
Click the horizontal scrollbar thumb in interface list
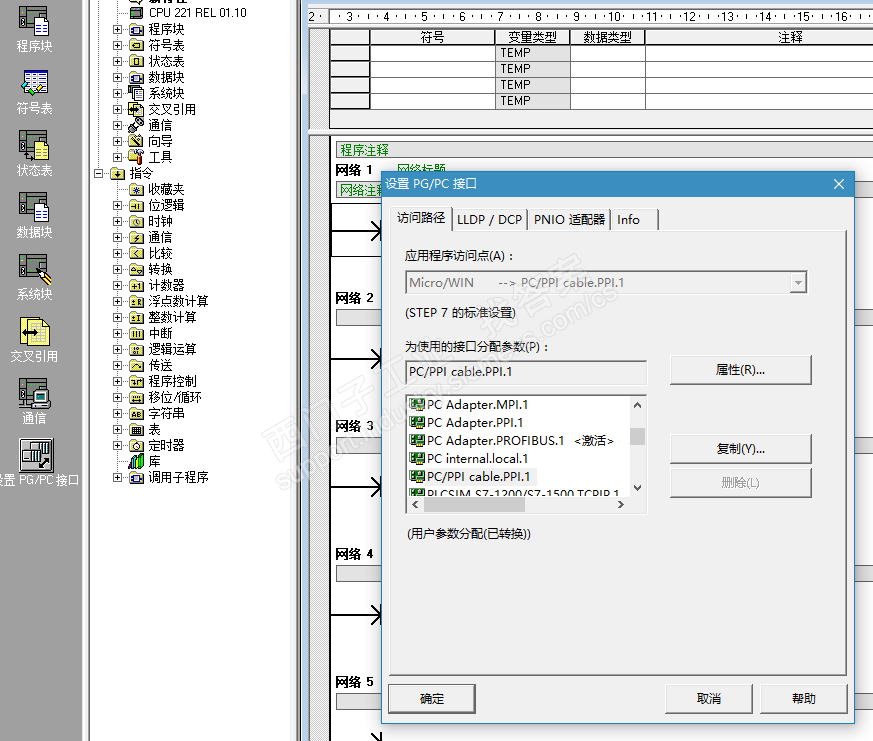click(x=474, y=504)
